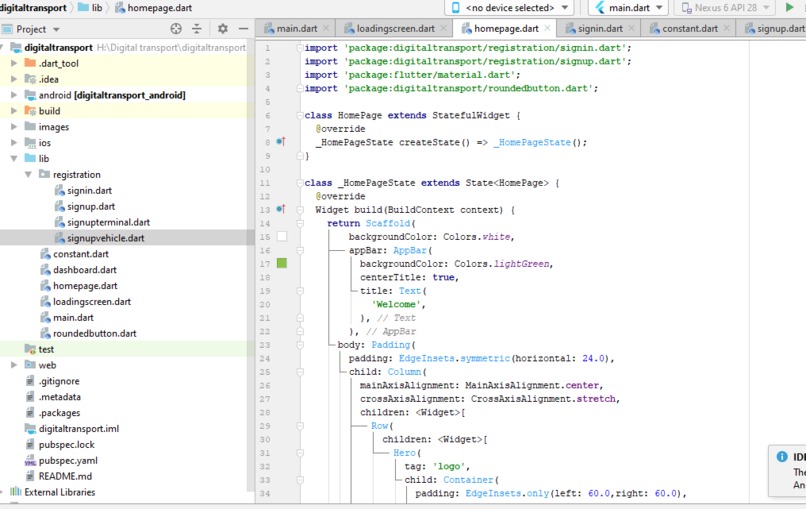806x509 pixels.
Task: Collapse the lib folder
Action: point(14,159)
